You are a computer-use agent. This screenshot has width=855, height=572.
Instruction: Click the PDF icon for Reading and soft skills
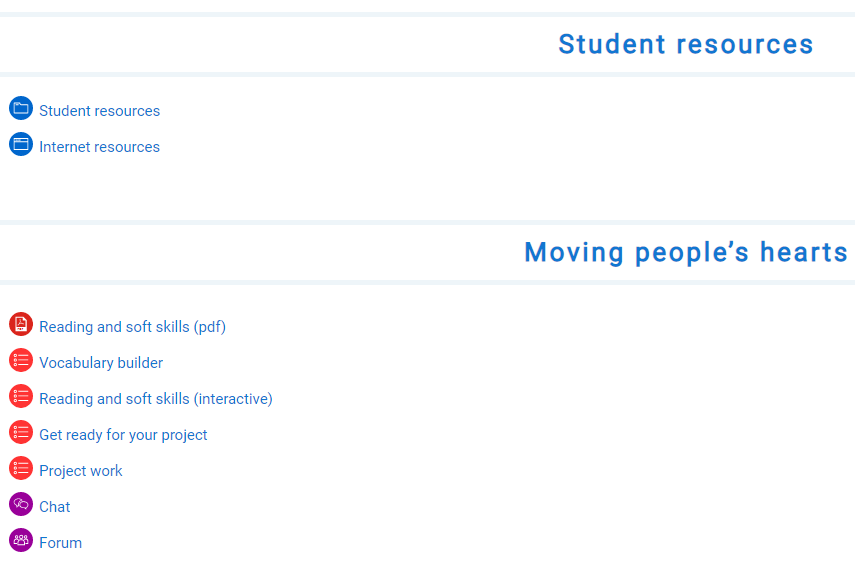[x=21, y=324]
